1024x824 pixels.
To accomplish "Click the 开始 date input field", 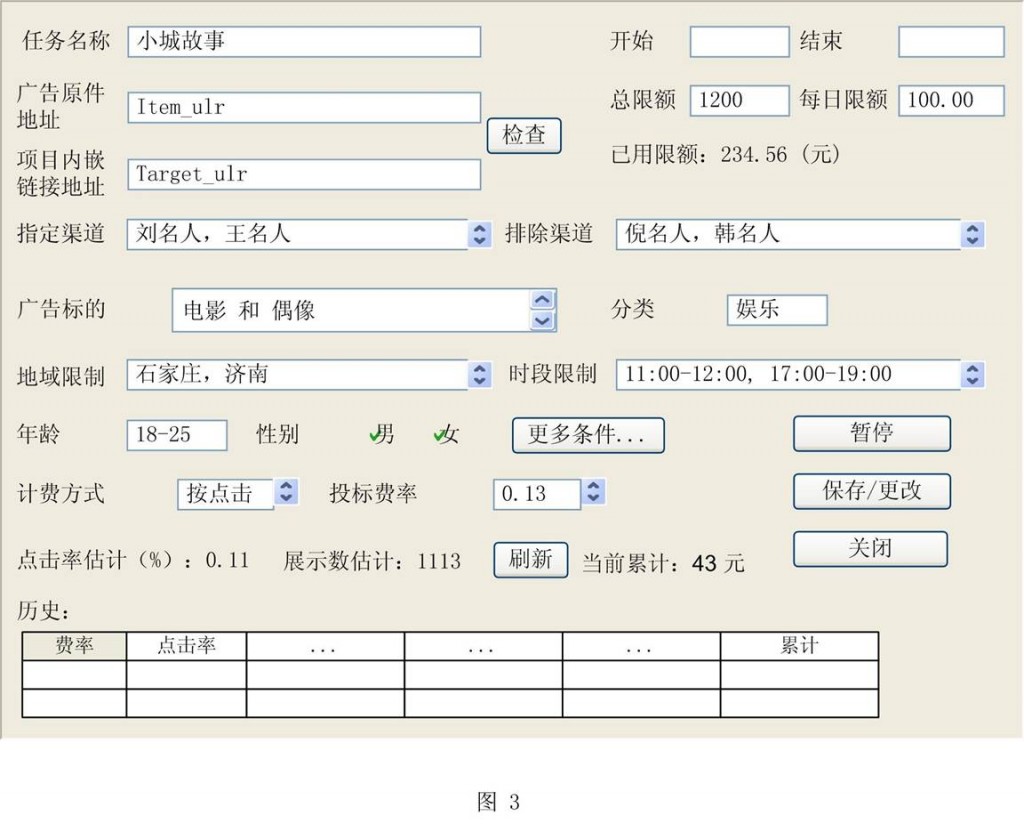I will point(739,42).
